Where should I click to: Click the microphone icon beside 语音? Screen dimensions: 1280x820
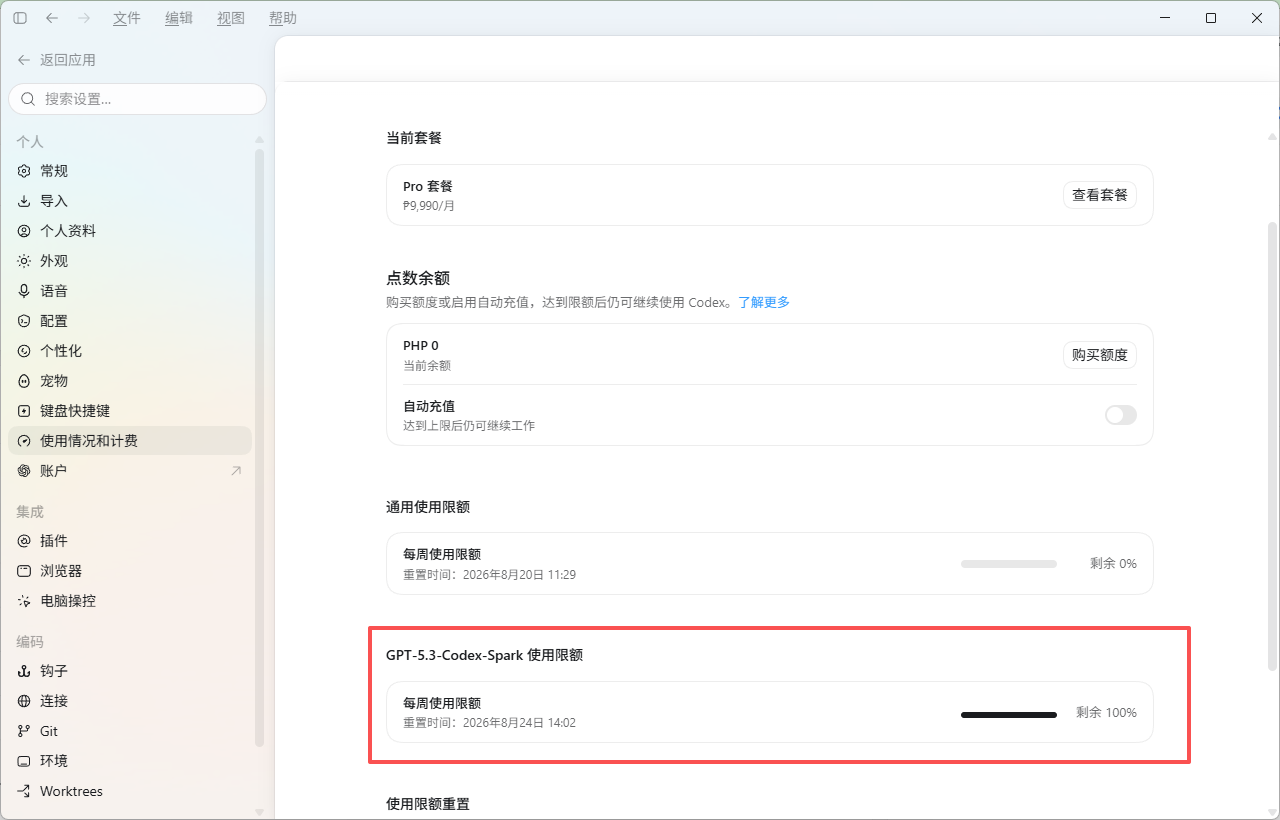pos(24,291)
